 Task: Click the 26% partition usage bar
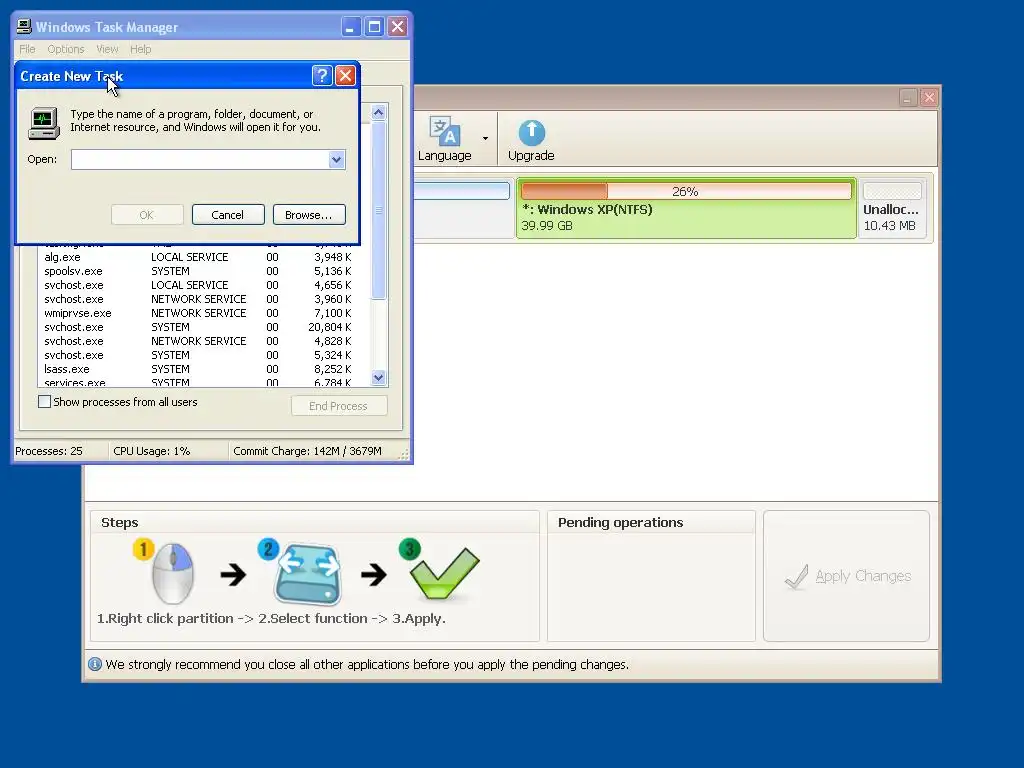686,191
